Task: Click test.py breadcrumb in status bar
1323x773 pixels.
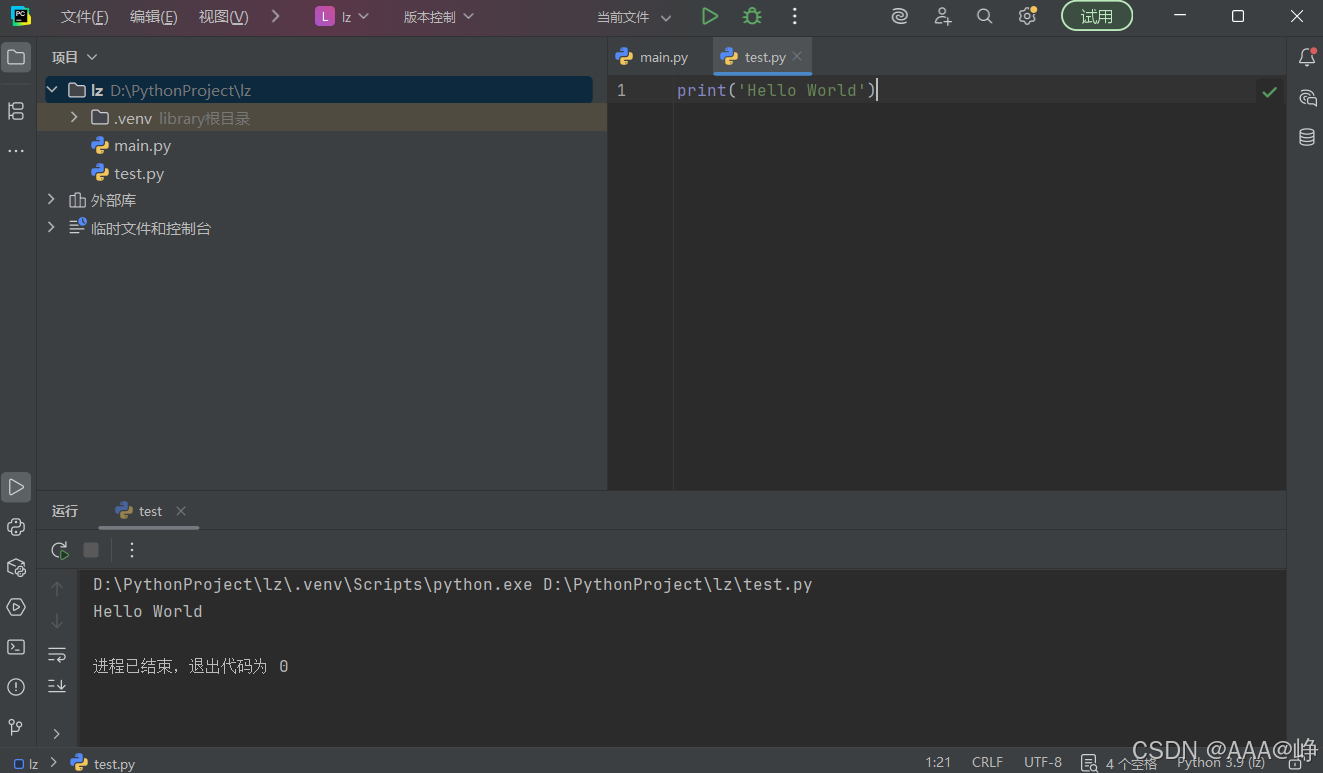Action: click(x=104, y=763)
